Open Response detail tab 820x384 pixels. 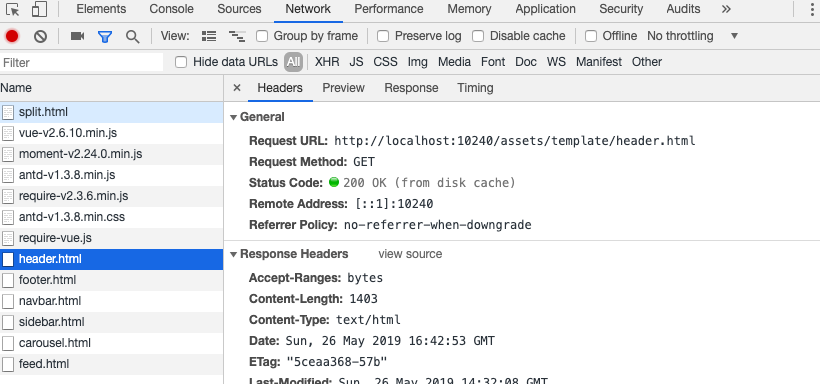pyautogui.click(x=411, y=88)
